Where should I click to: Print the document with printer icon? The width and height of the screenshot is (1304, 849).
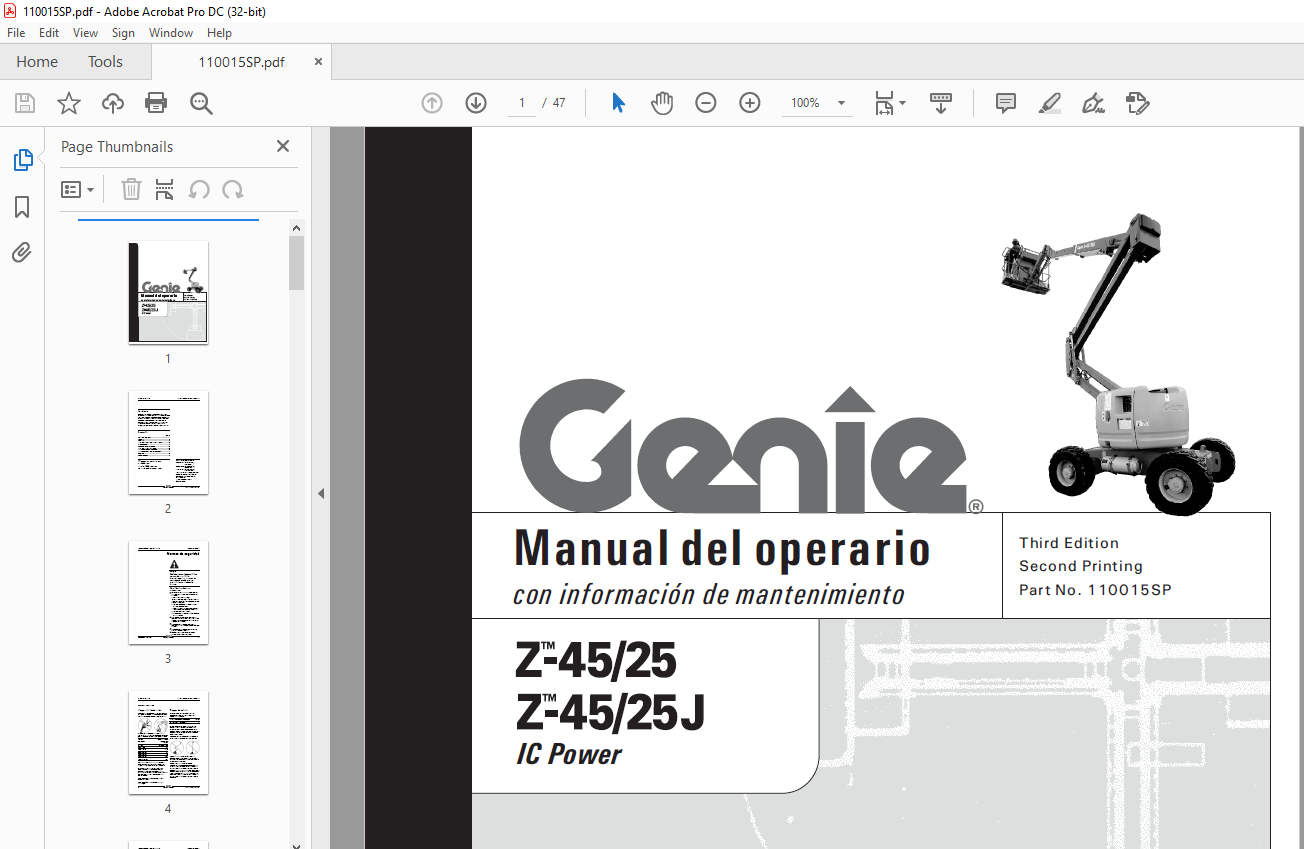(x=156, y=103)
